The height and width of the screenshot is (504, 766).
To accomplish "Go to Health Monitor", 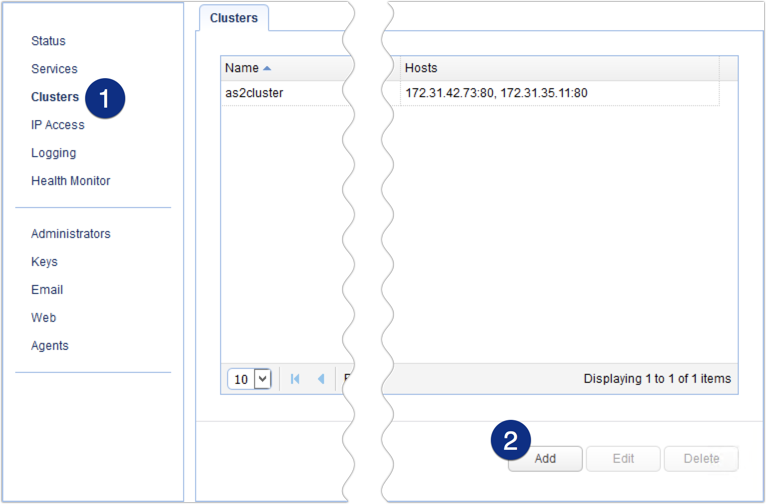I will coord(71,181).
